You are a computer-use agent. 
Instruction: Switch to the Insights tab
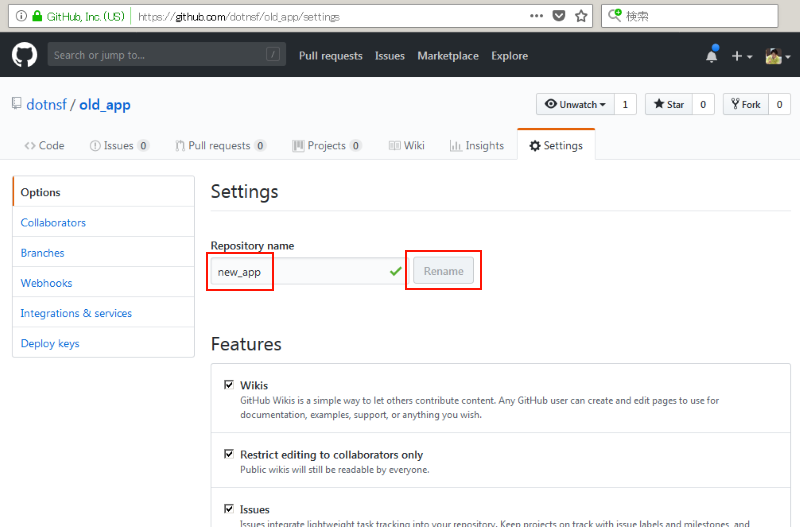pyautogui.click(x=477, y=145)
